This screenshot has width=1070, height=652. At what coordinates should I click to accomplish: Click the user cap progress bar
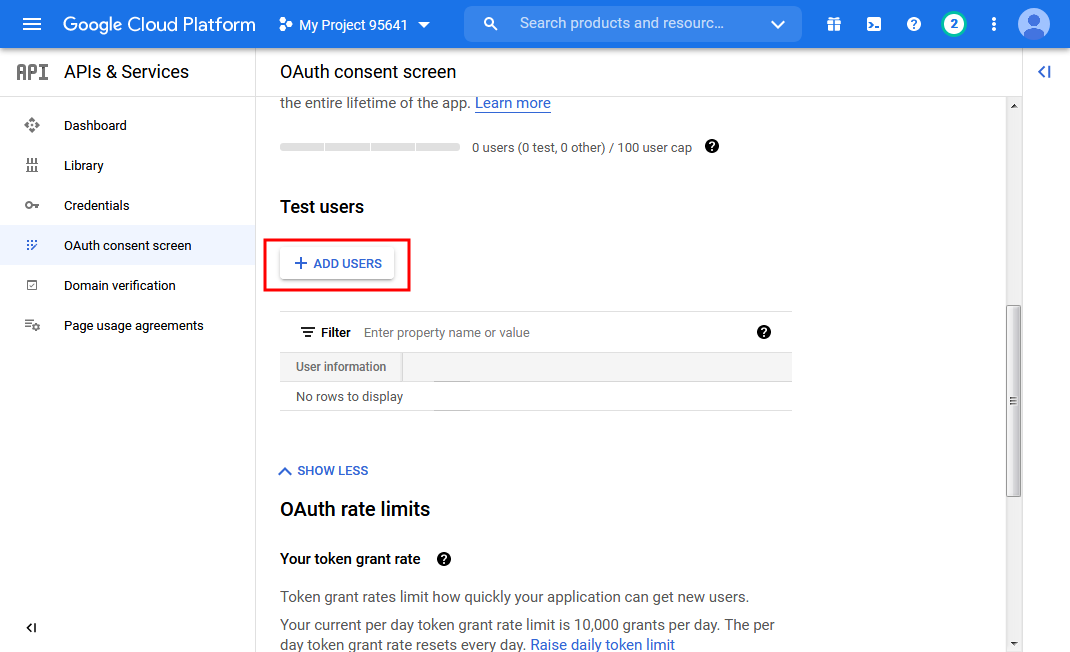(370, 147)
